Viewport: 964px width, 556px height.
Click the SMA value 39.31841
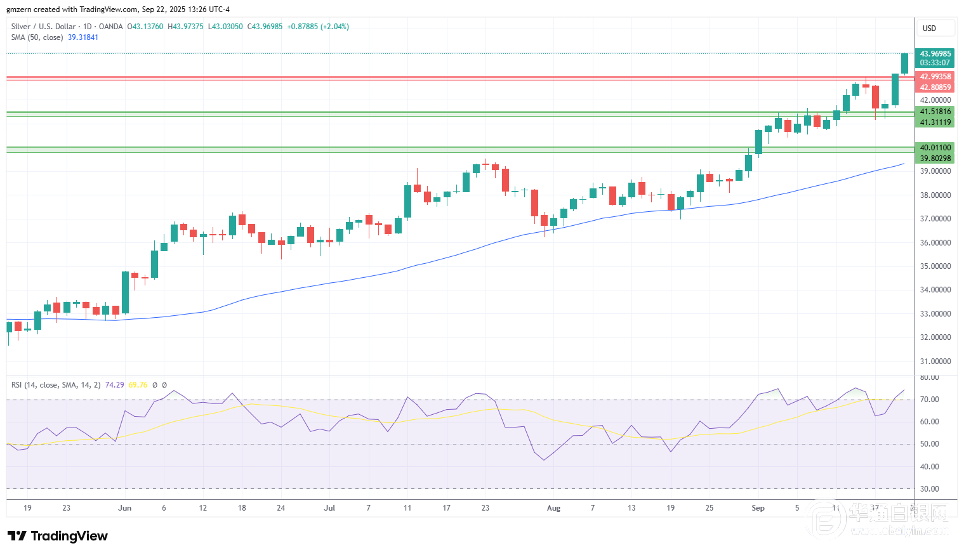[x=83, y=38]
